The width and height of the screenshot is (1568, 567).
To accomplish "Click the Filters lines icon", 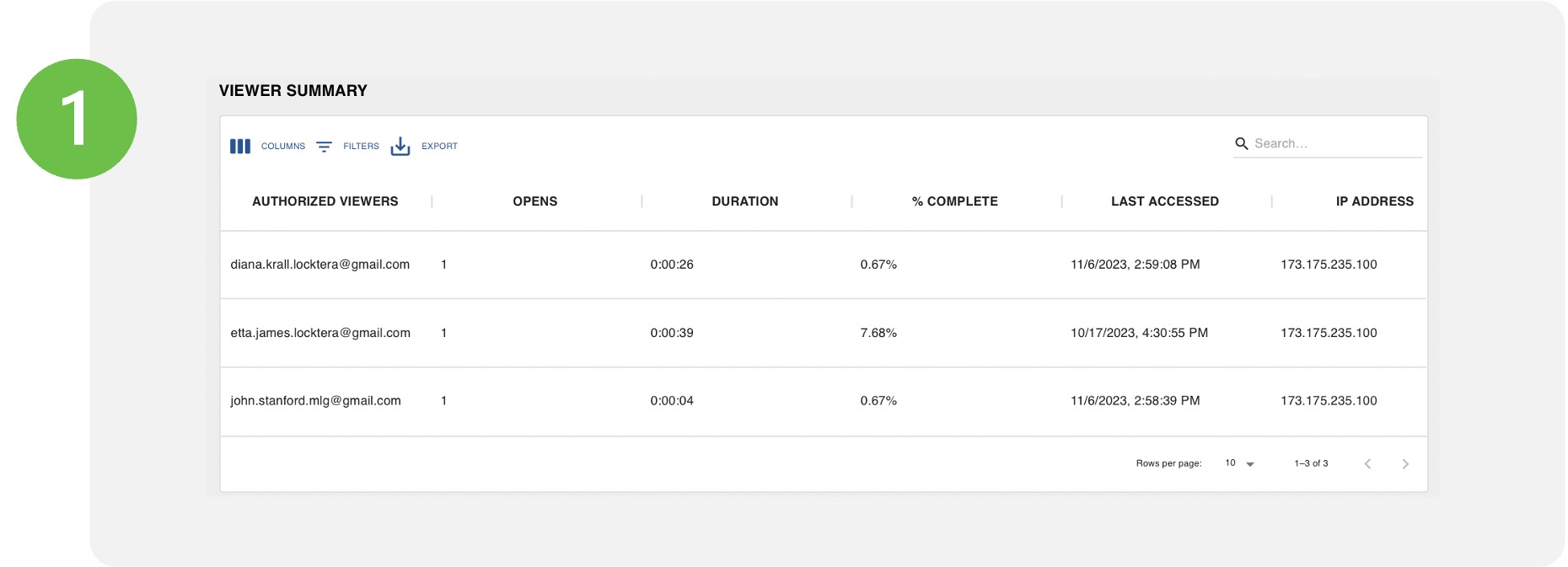I will (324, 147).
